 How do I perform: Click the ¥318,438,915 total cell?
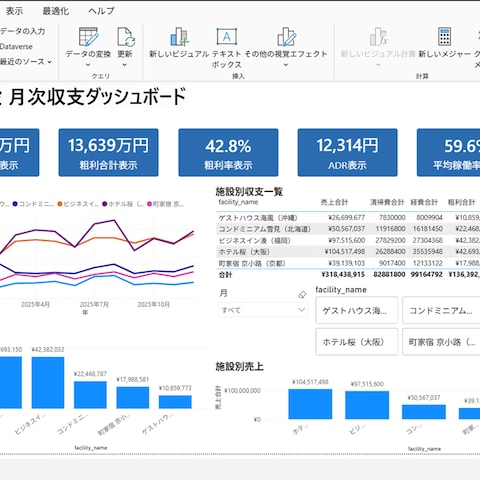343,274
